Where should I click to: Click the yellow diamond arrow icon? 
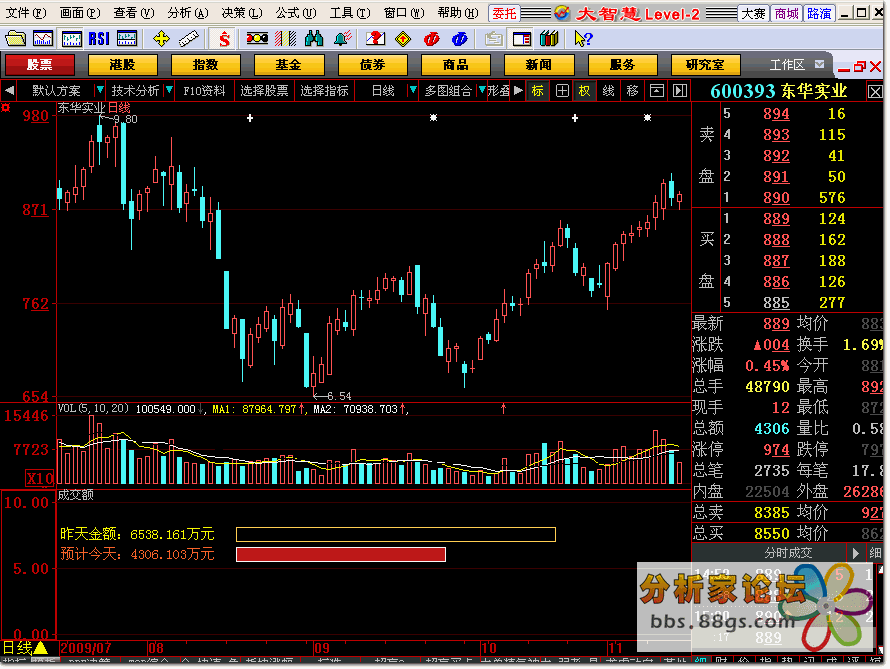tap(403, 39)
